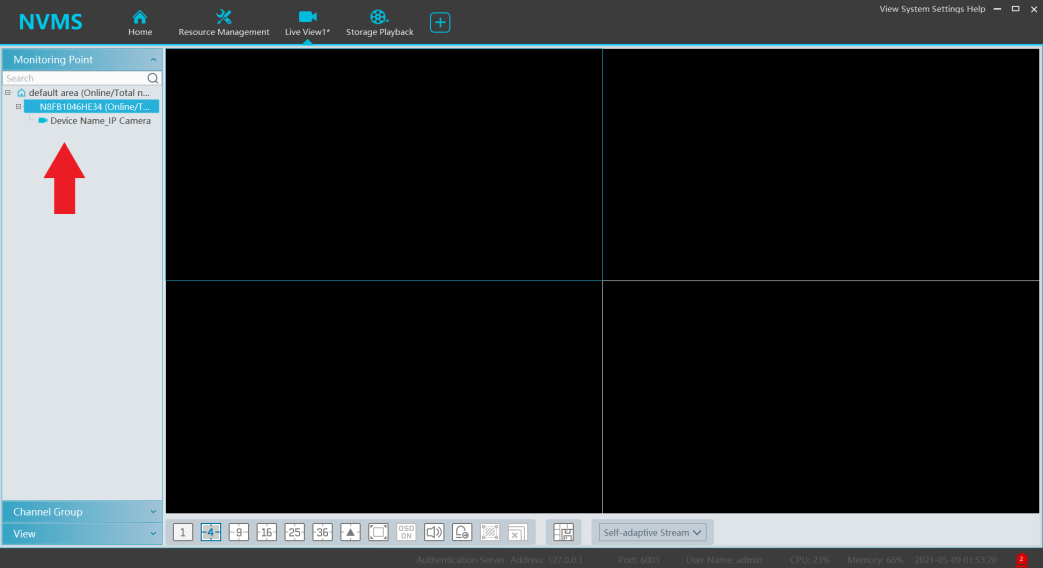Viewport: 1043px width, 568px height.
Task: Collapse the default area tree node
Action: tap(8, 92)
